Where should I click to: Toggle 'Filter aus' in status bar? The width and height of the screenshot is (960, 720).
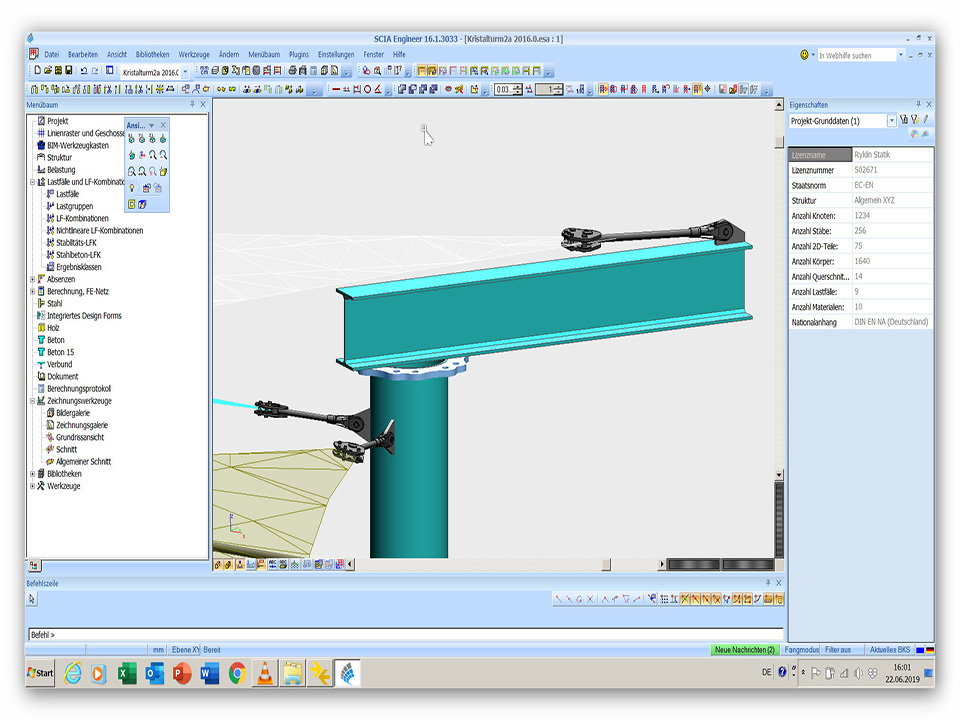click(x=838, y=650)
